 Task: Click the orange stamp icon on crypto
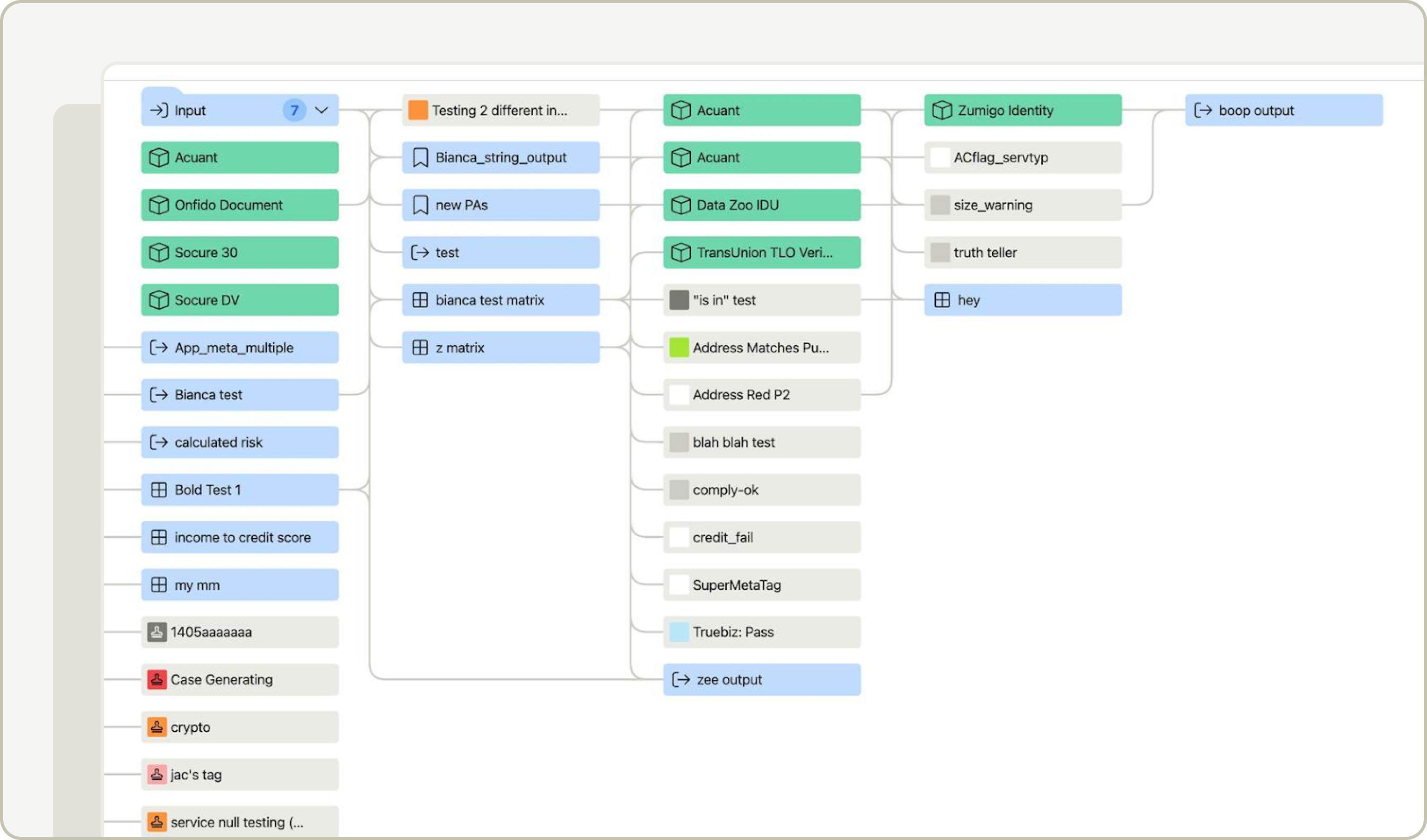tap(157, 727)
